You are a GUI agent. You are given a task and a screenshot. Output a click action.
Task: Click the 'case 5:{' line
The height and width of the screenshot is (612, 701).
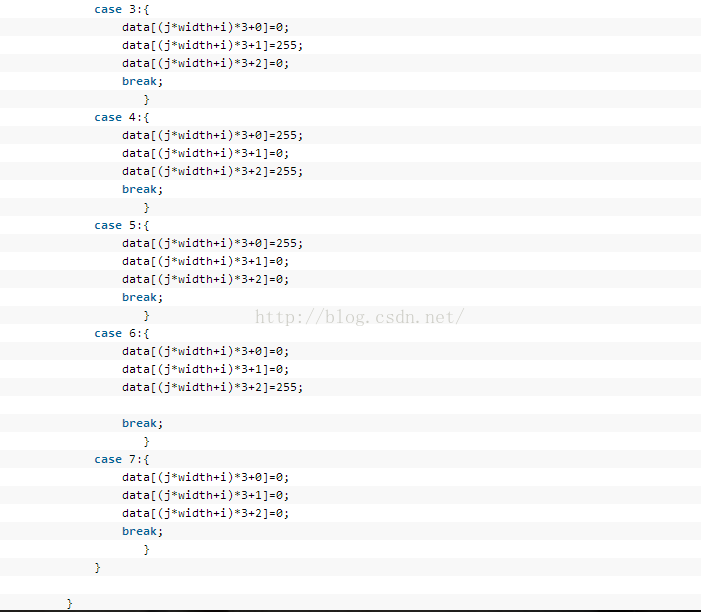point(122,225)
